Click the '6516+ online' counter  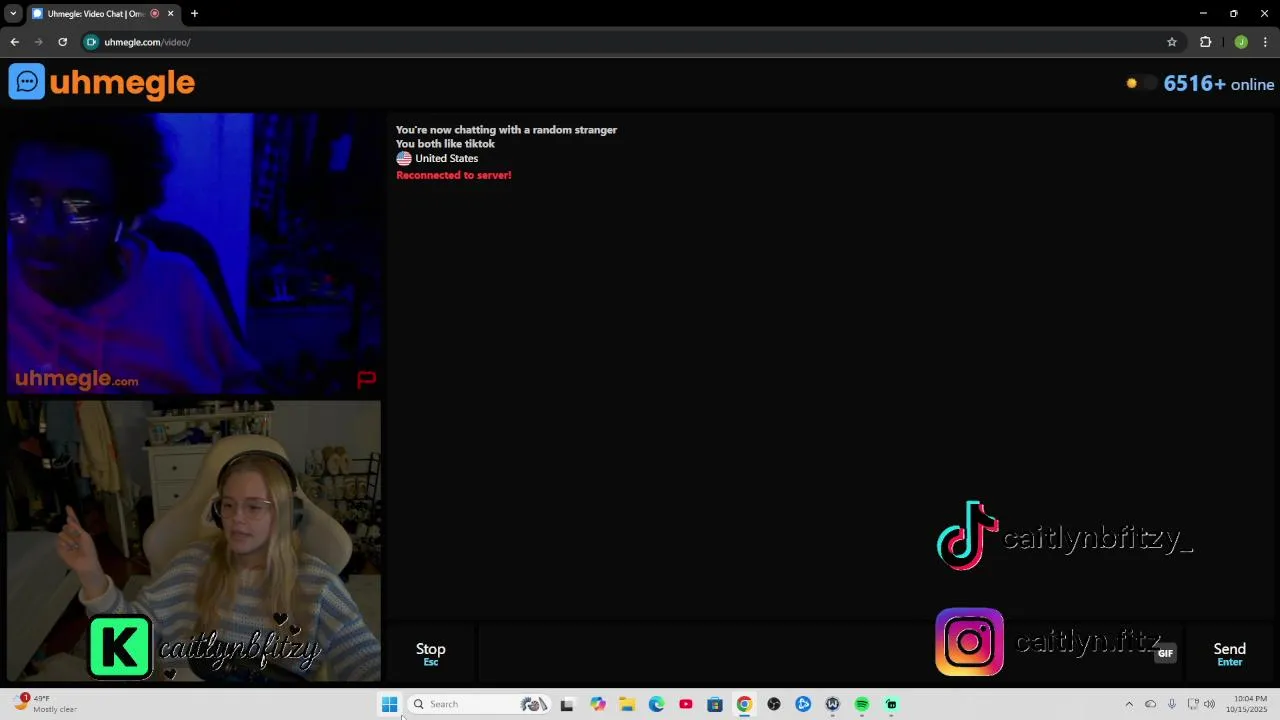[1218, 84]
